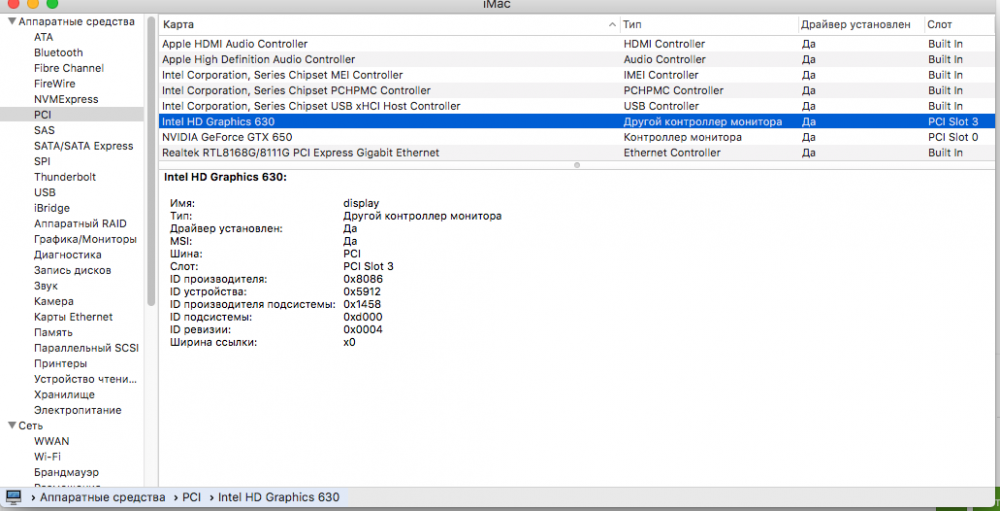Viewport: 1000px width, 511px height.
Task: Click the computer icon in the path bar
Action: (13, 497)
